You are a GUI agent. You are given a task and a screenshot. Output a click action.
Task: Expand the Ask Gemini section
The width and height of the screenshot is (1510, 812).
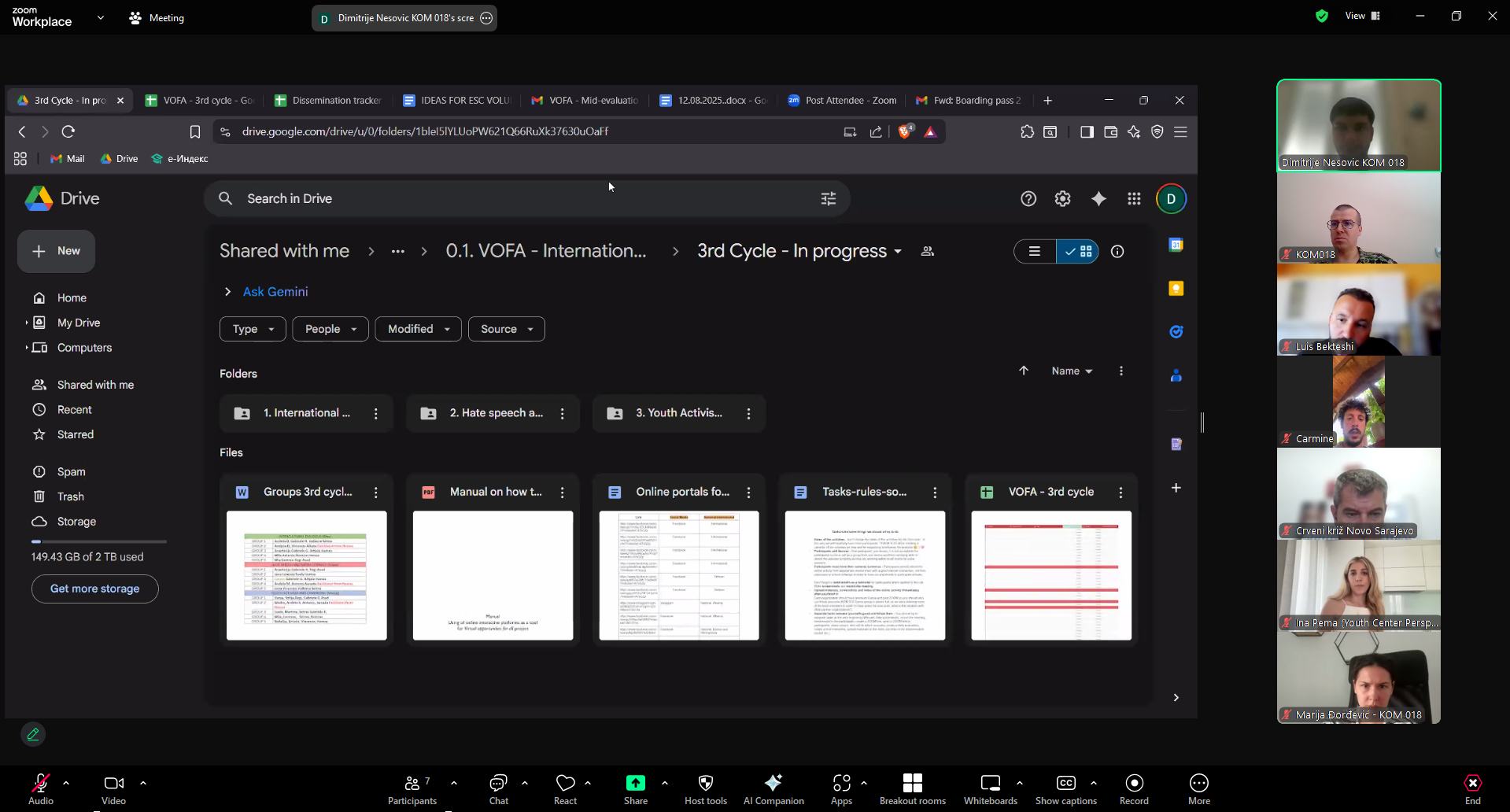pos(227,292)
